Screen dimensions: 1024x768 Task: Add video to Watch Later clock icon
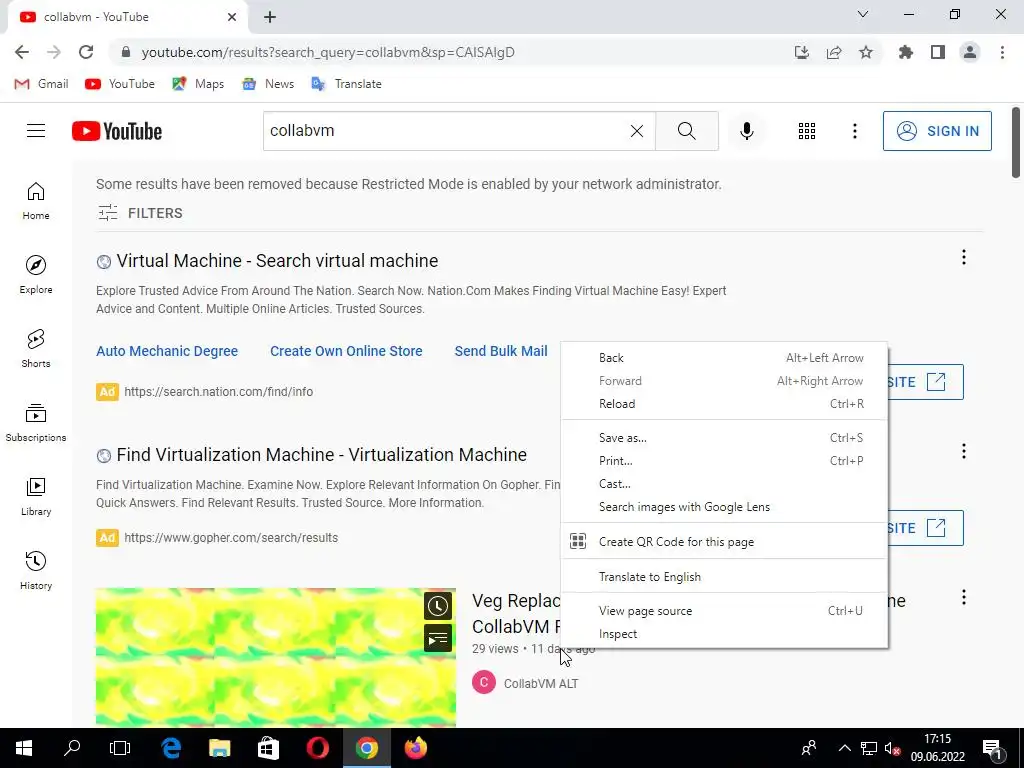point(438,606)
